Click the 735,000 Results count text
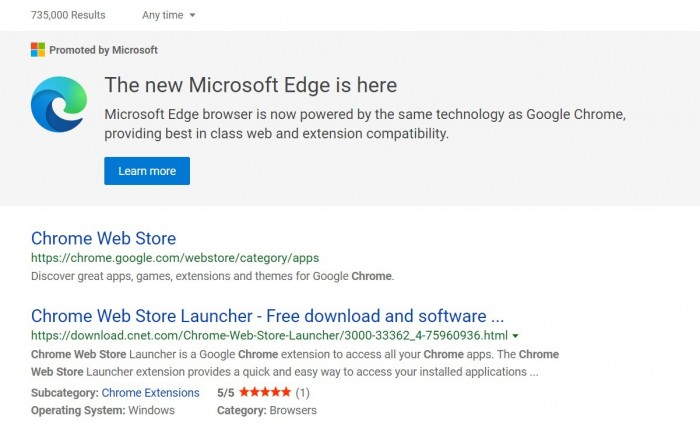The height and width of the screenshot is (430, 700). 68,15
